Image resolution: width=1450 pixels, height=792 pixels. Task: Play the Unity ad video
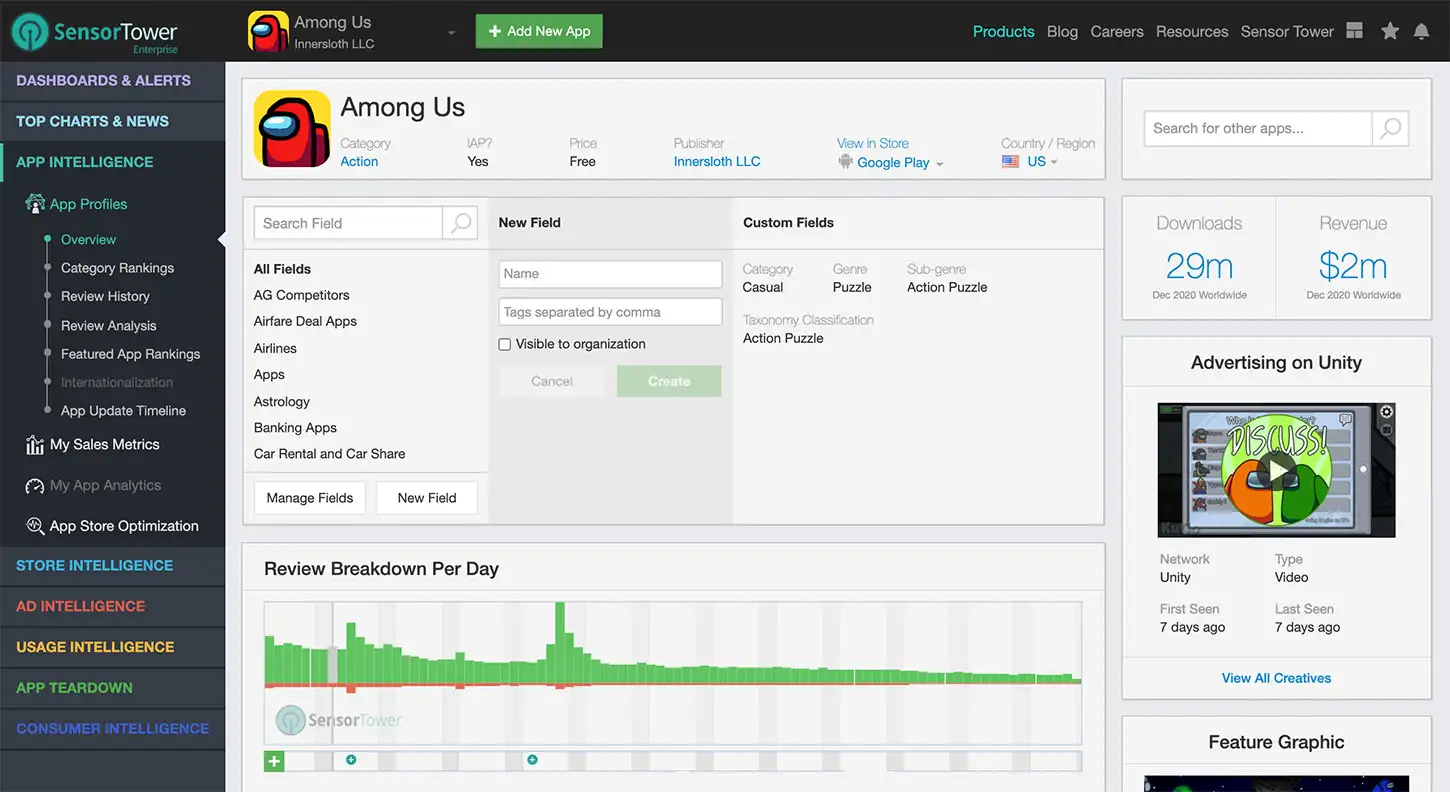1277,469
